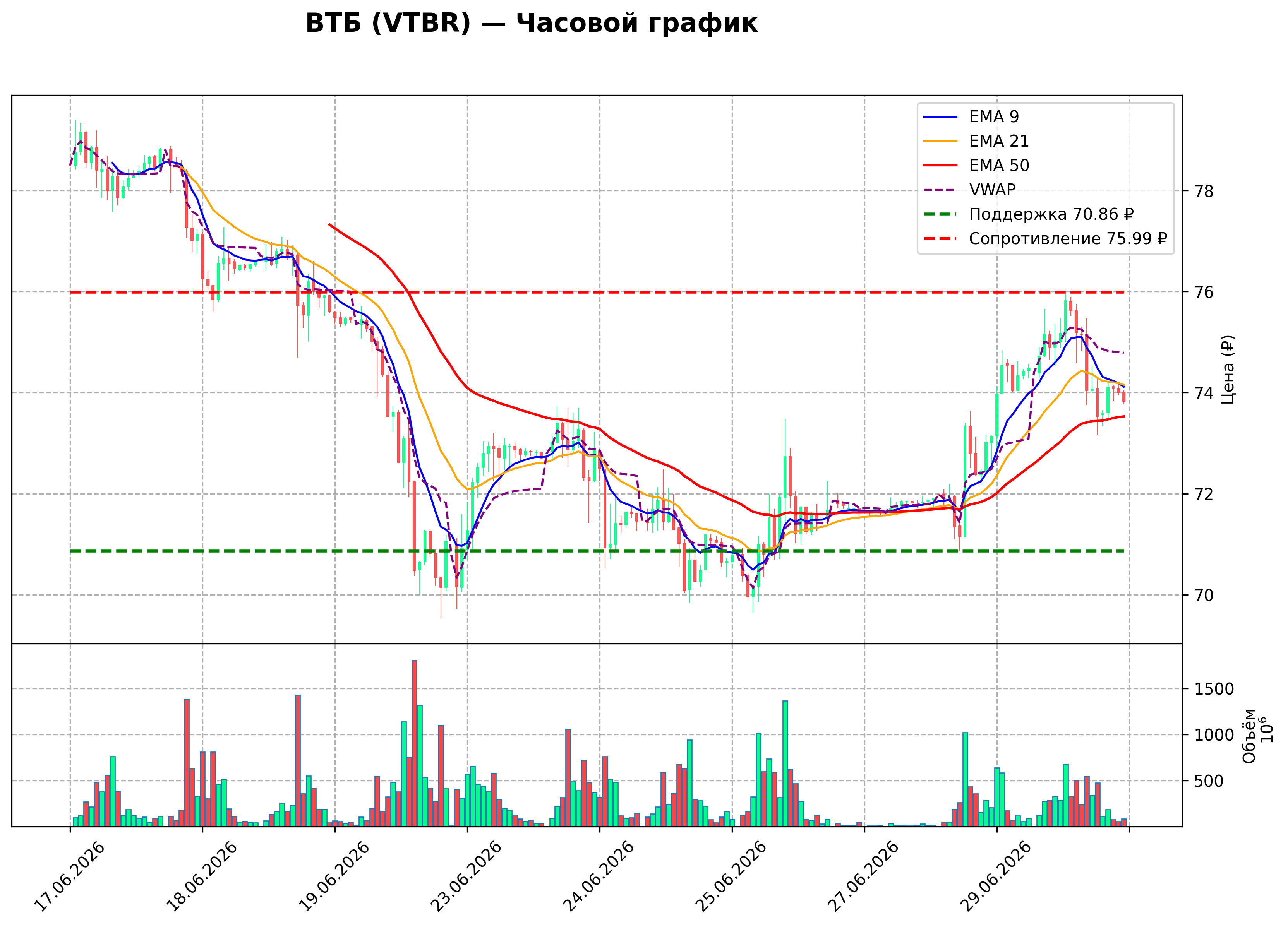Click volume axis tick 1500
The height and width of the screenshot is (926, 1288).
(1214, 689)
